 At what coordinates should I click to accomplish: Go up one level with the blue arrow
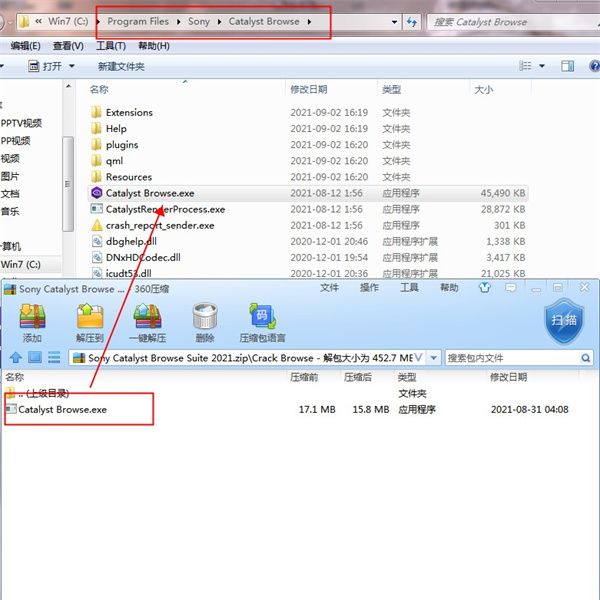[16, 358]
